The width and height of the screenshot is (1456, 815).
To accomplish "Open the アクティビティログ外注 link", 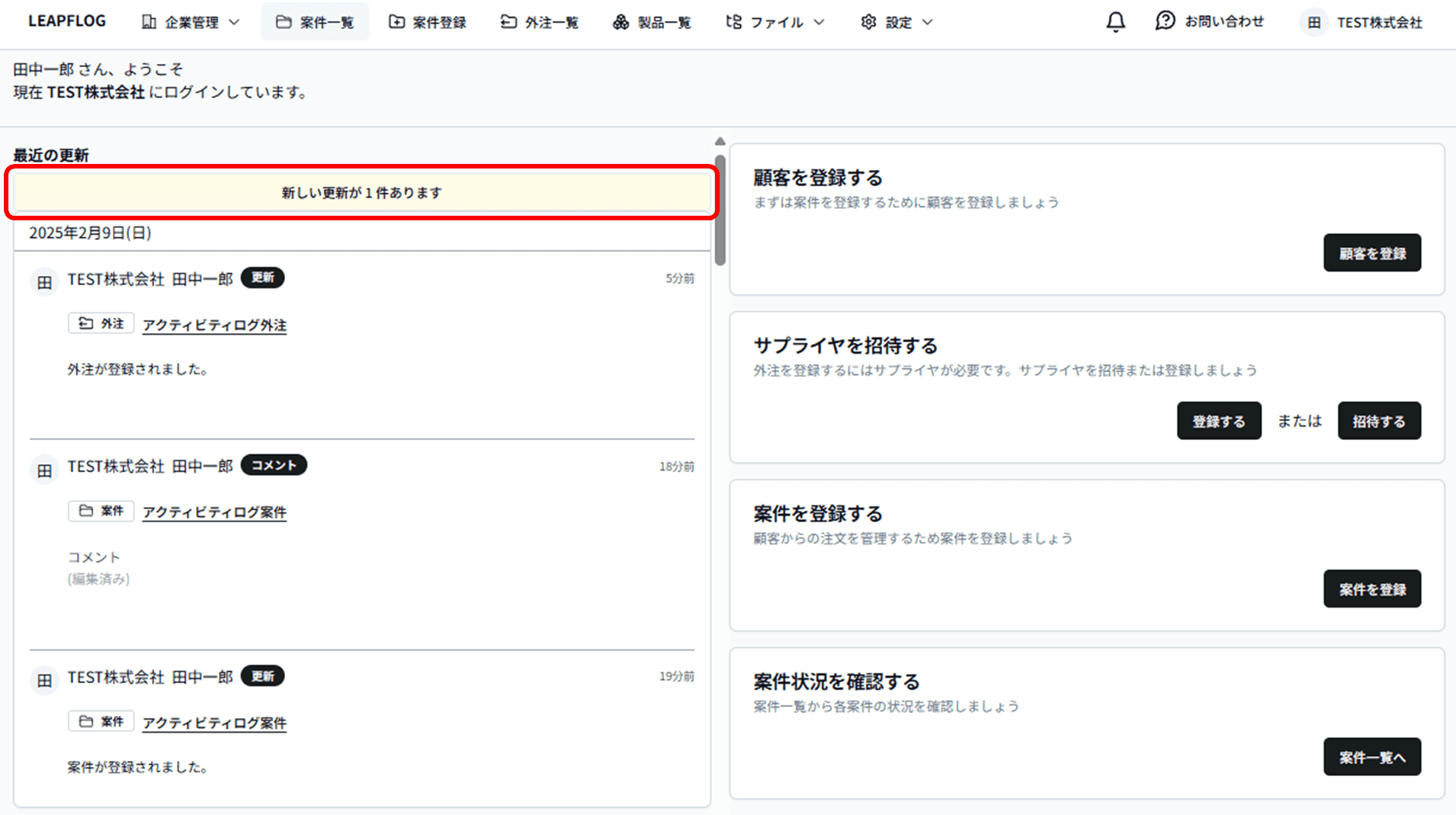I will click(x=214, y=326).
